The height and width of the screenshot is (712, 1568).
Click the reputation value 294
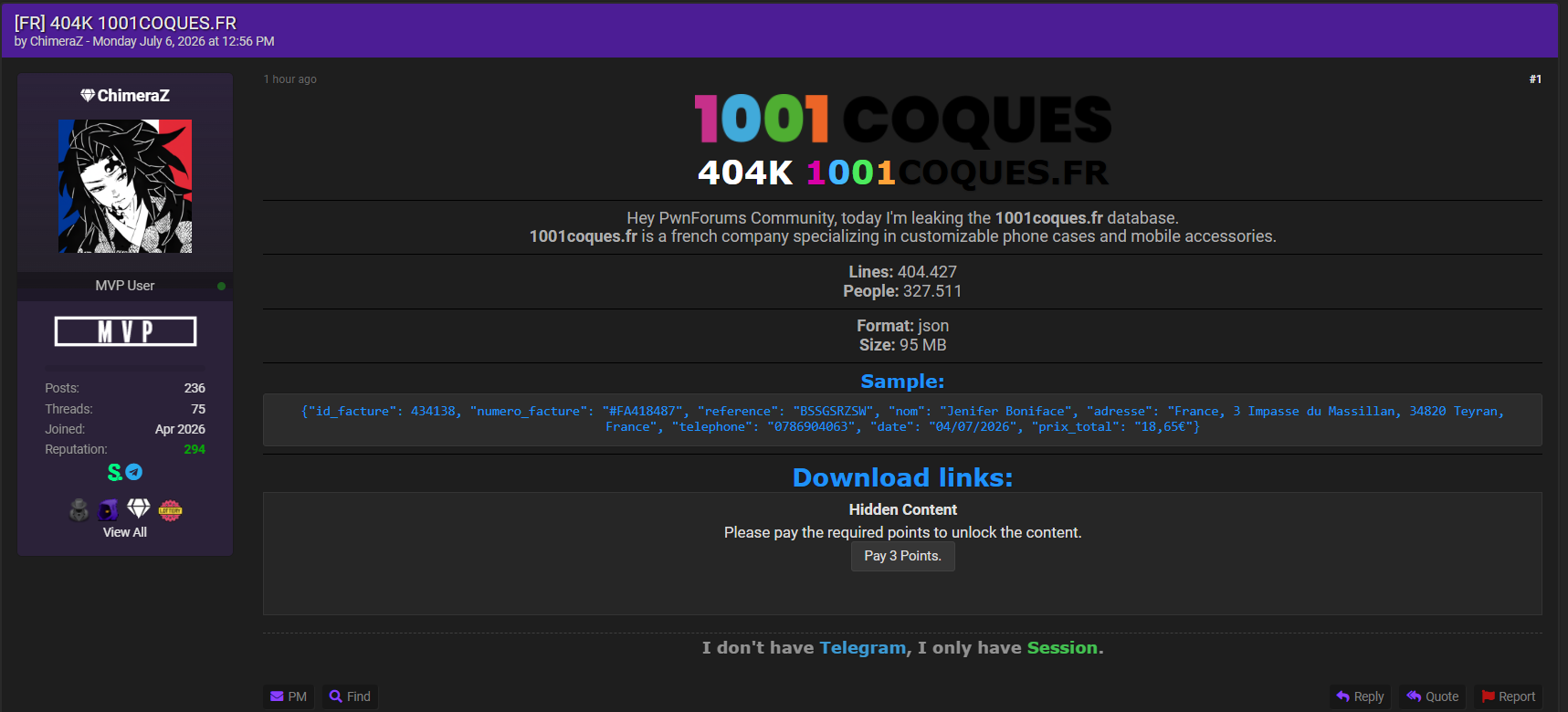pyautogui.click(x=195, y=449)
